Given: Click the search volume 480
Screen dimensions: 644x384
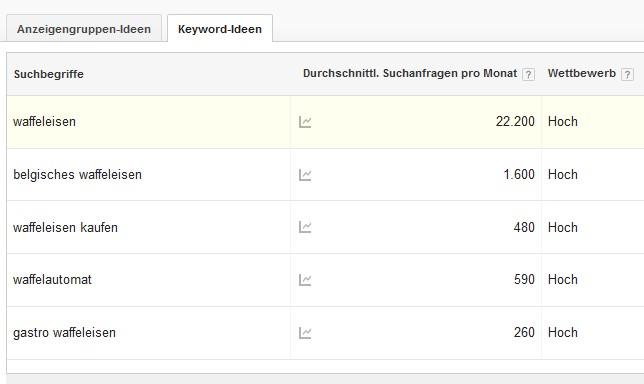Looking at the screenshot, I should point(524,227).
